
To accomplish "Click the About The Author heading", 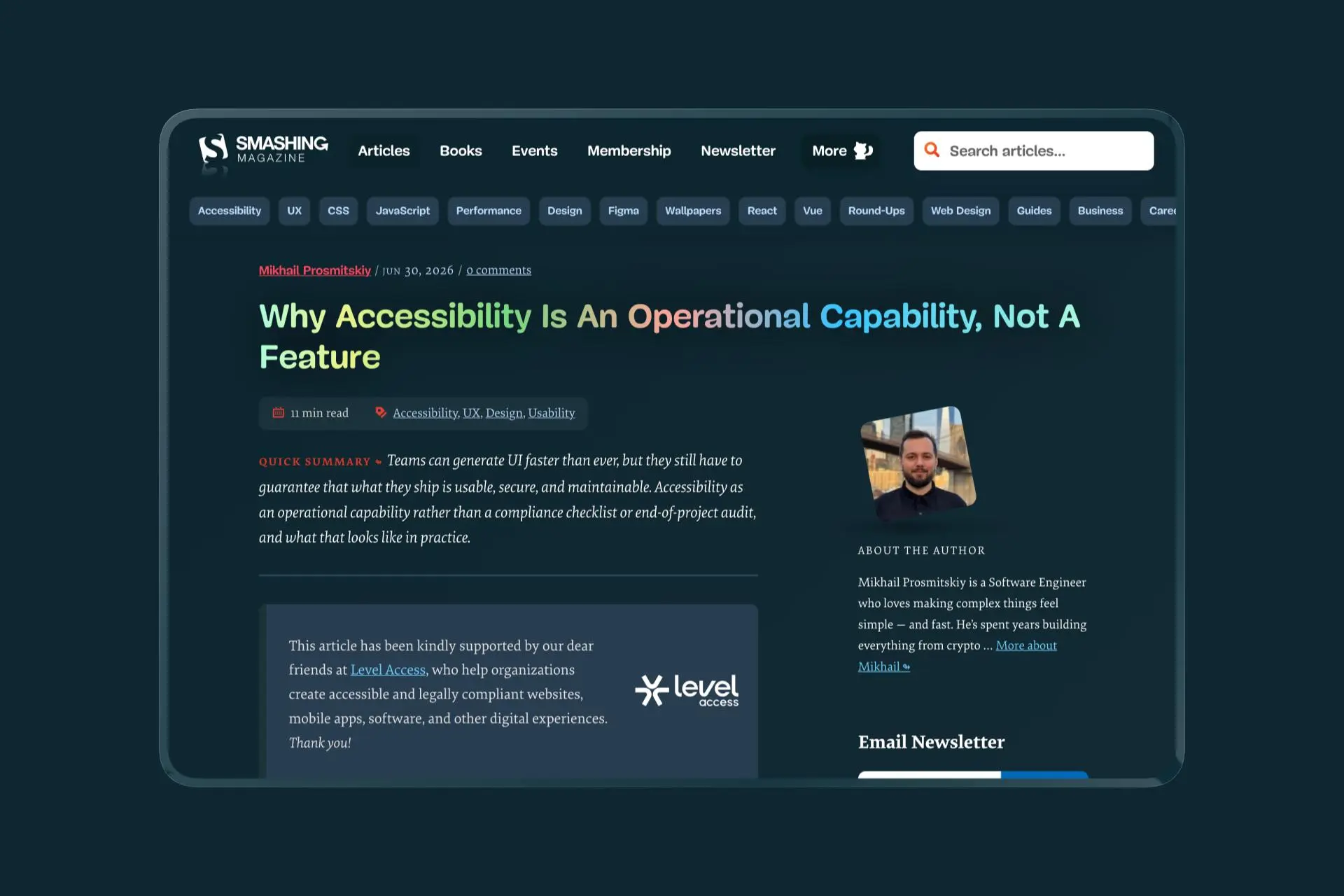I will coord(921,550).
